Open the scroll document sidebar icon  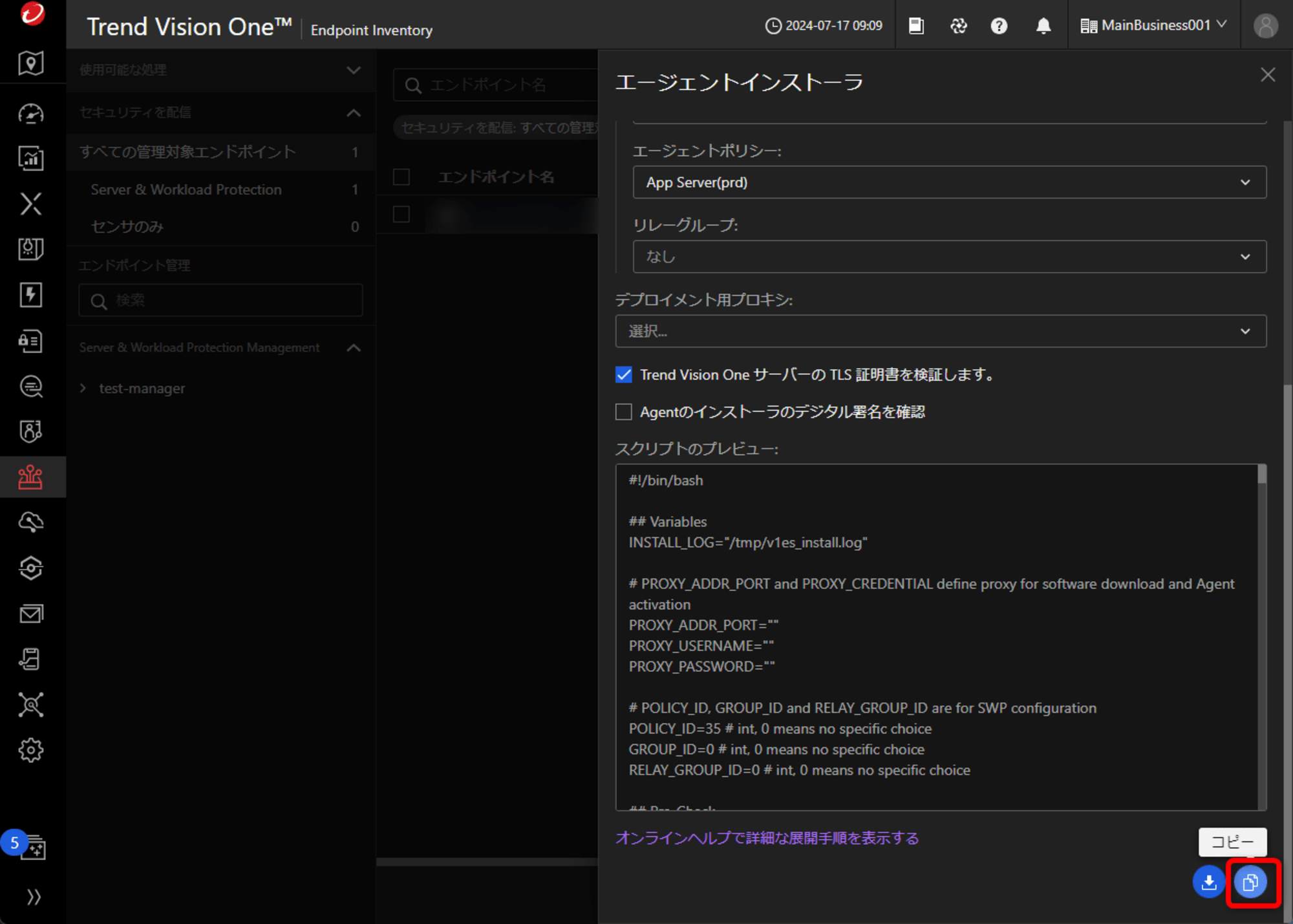point(31,660)
